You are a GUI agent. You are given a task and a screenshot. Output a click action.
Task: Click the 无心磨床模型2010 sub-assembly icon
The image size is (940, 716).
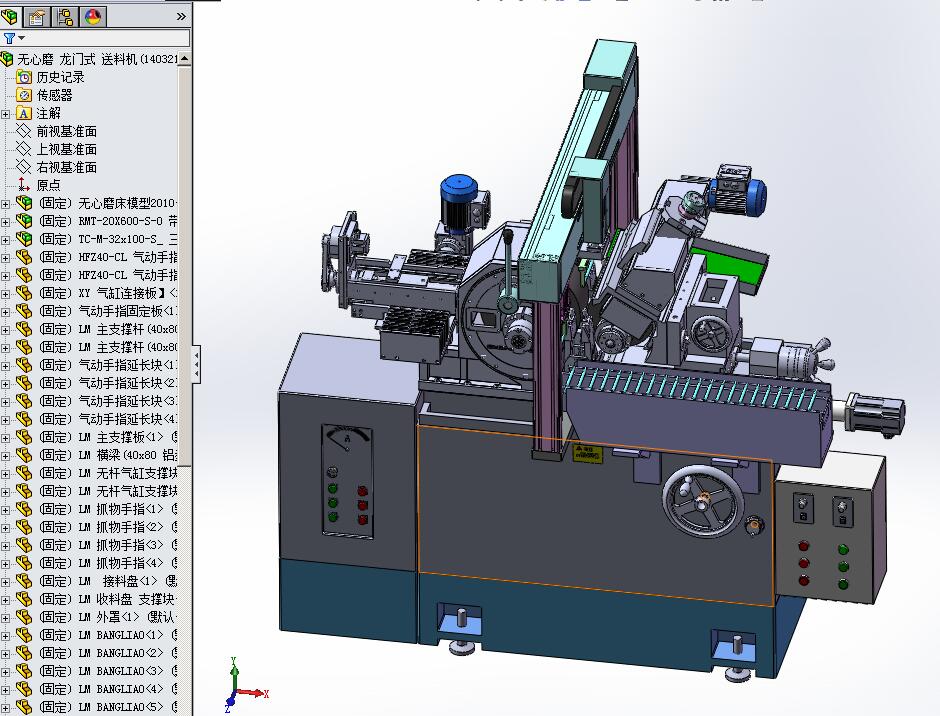tap(24, 203)
